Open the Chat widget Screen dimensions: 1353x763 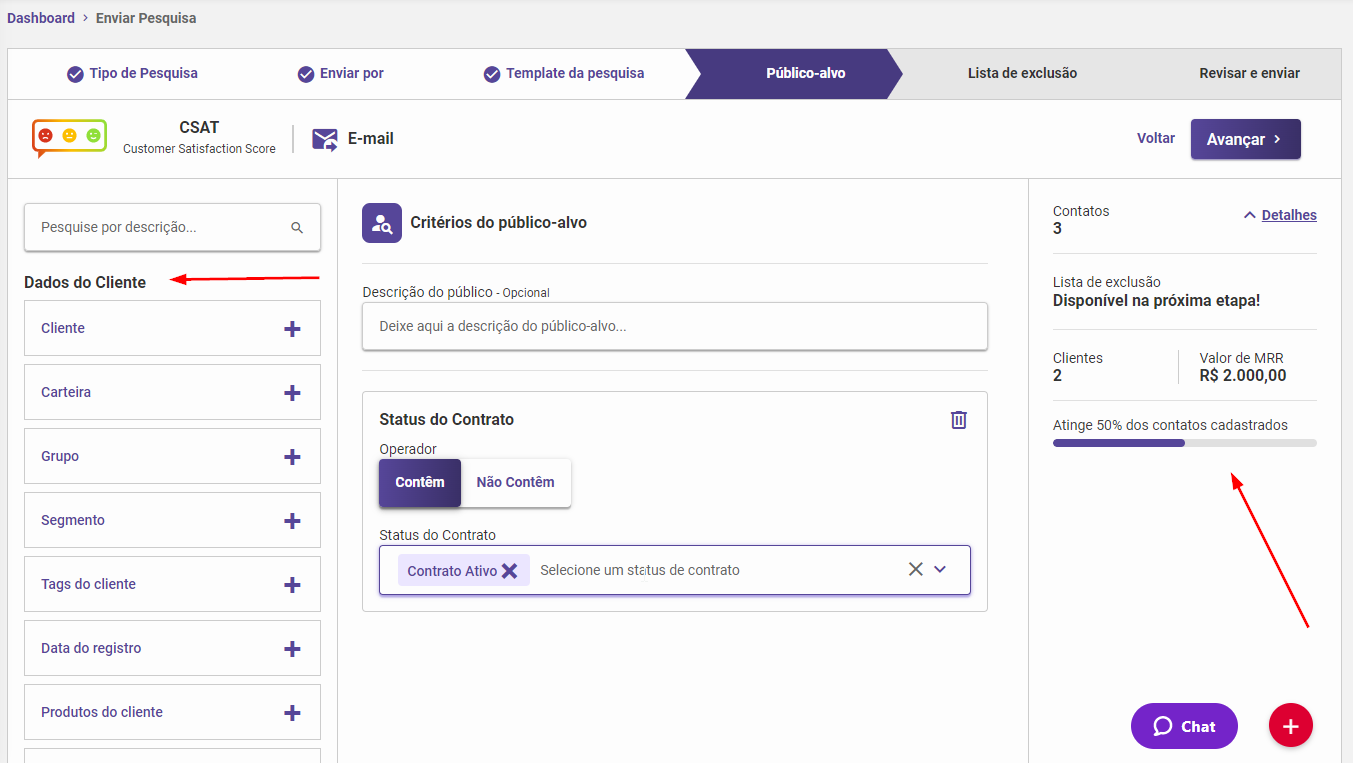point(1184,726)
